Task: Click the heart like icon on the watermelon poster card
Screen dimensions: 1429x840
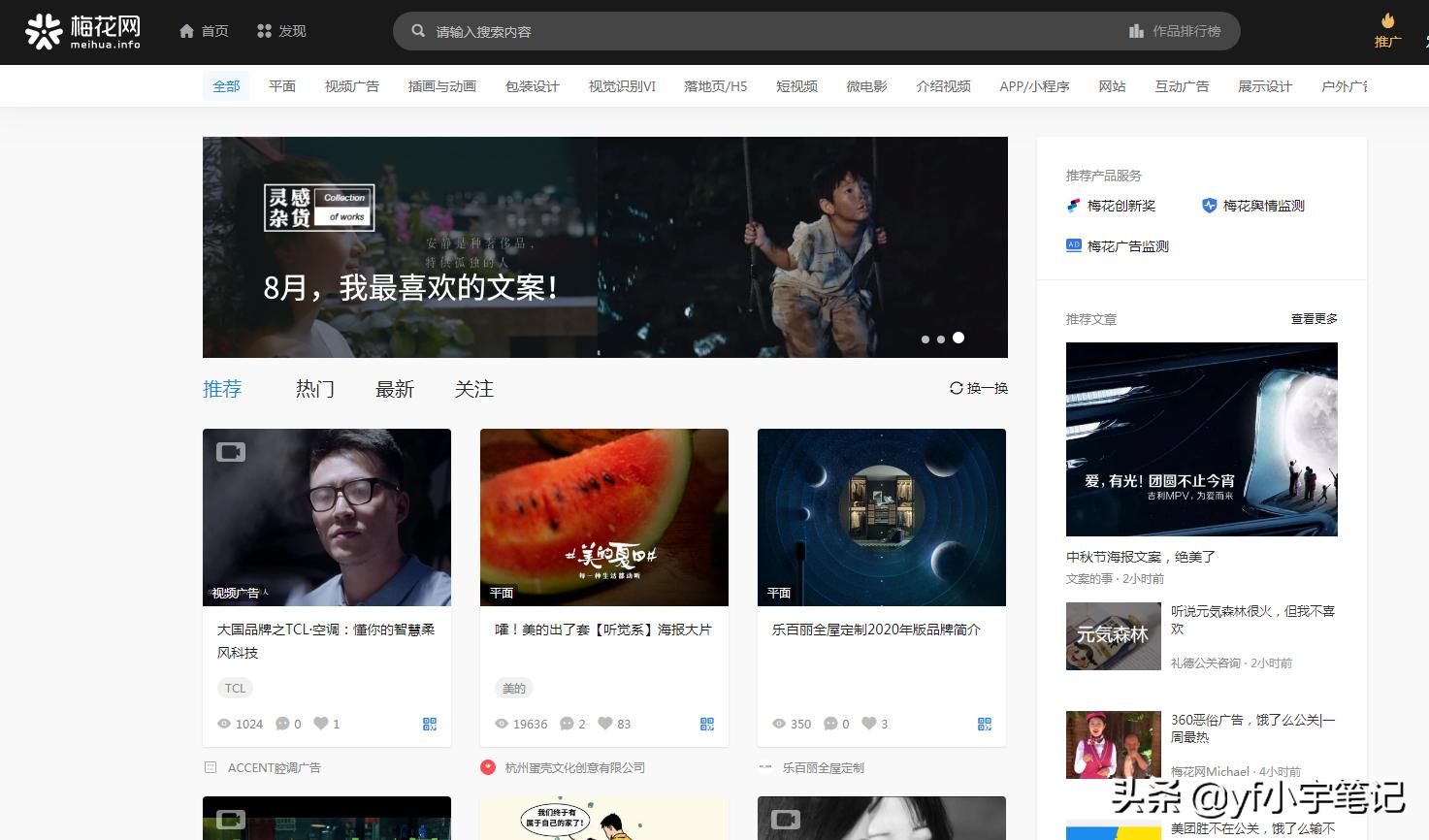Action: pyautogui.click(x=605, y=724)
